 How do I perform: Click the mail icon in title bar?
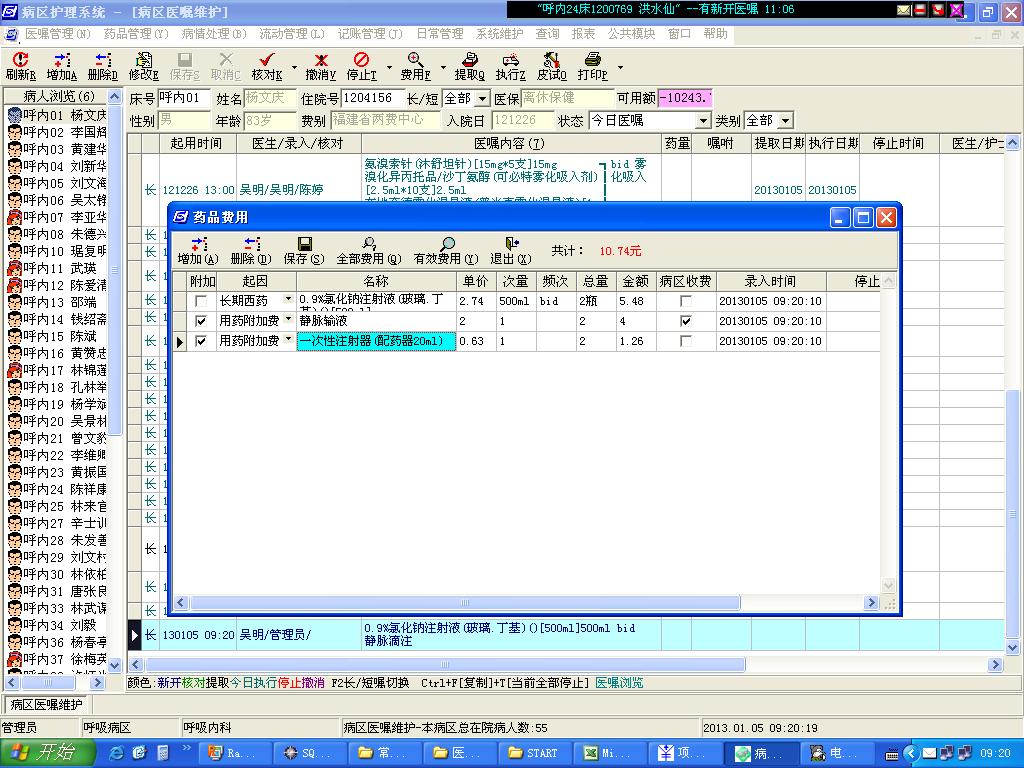pyautogui.click(x=904, y=10)
